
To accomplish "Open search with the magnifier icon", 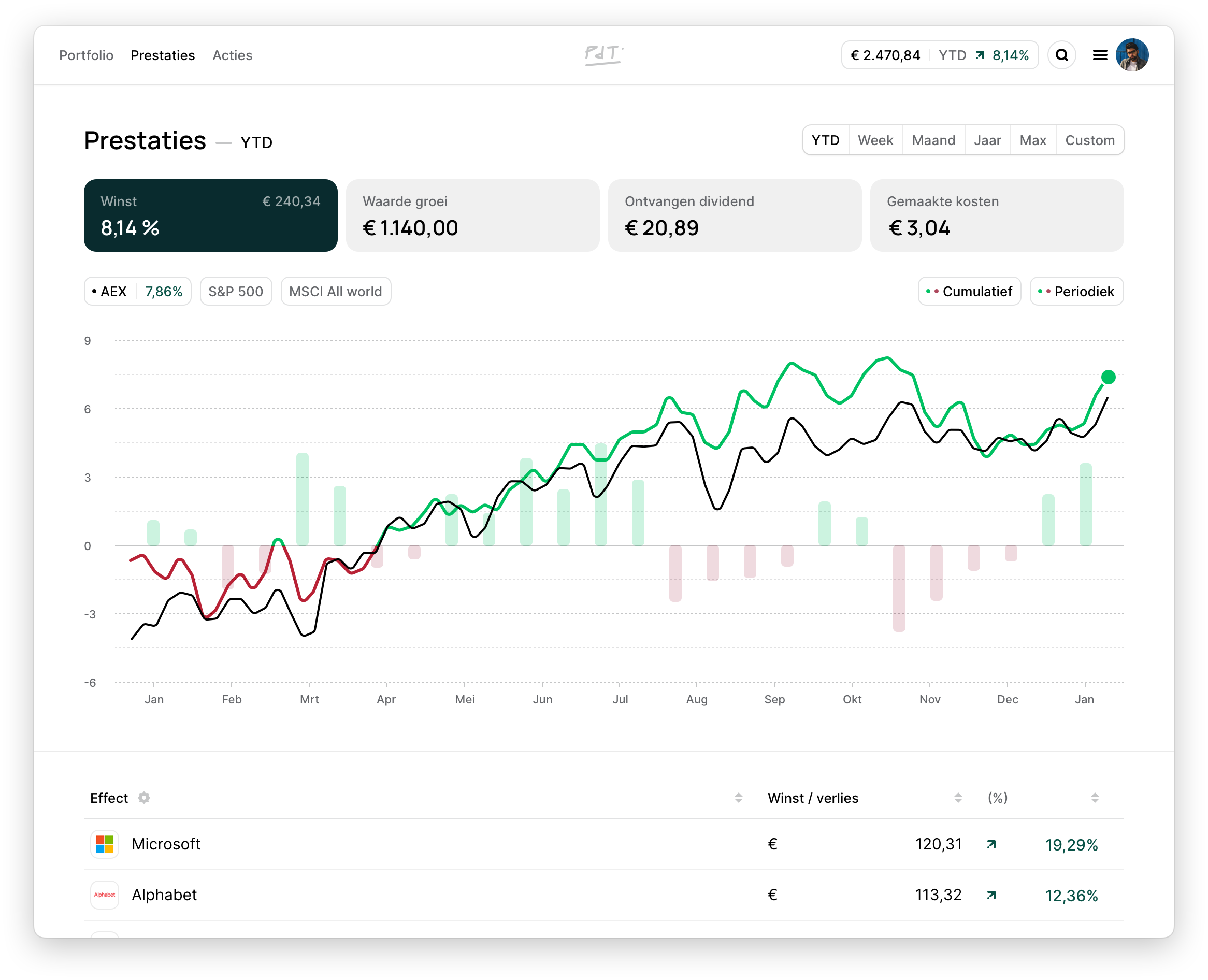I will click(x=1062, y=55).
